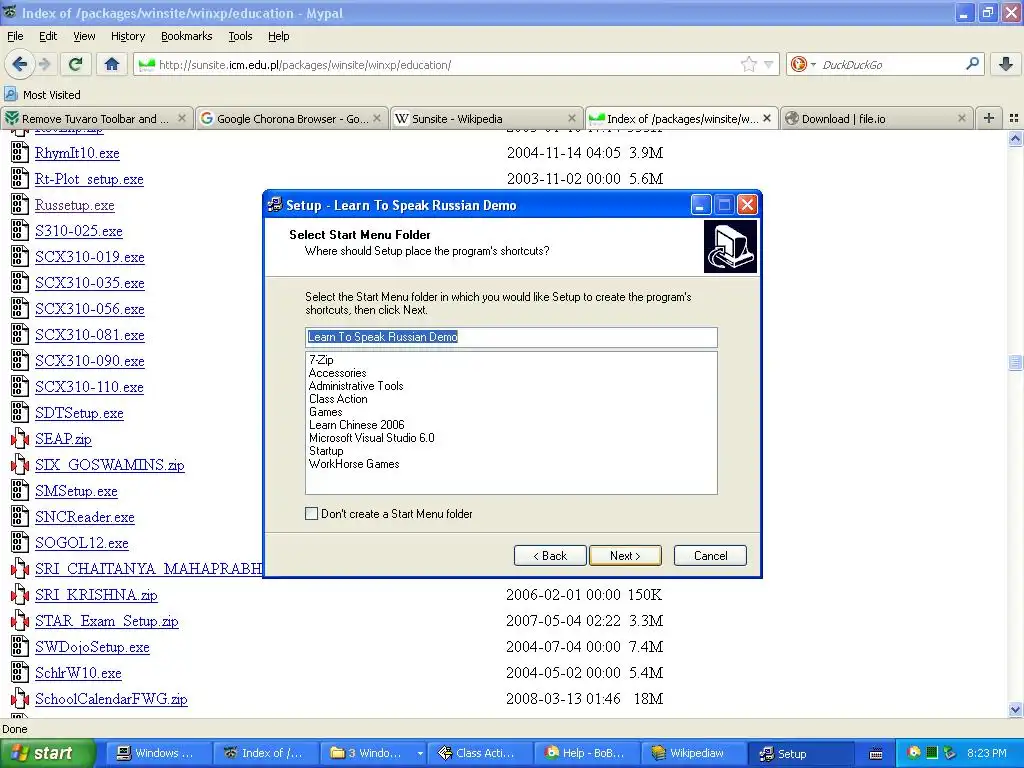Image resolution: width=1024 pixels, height=768 pixels.
Task: Click the zip icon beside SIX_GOSWAMINS.zip
Action: [20, 465]
